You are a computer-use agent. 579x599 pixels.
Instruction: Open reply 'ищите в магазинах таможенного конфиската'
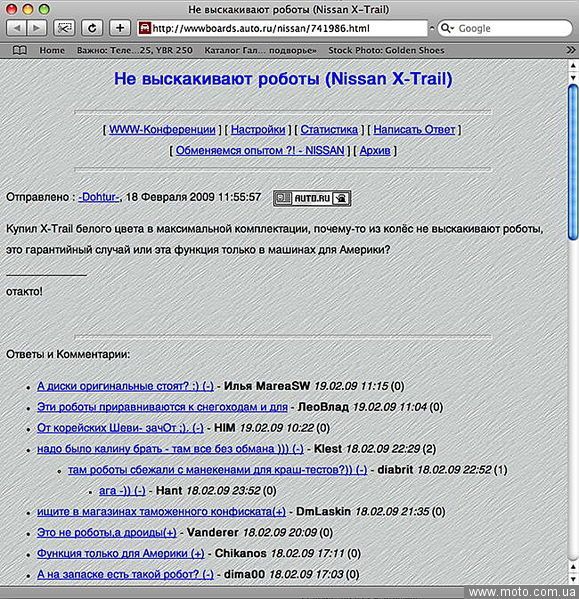coord(161,512)
